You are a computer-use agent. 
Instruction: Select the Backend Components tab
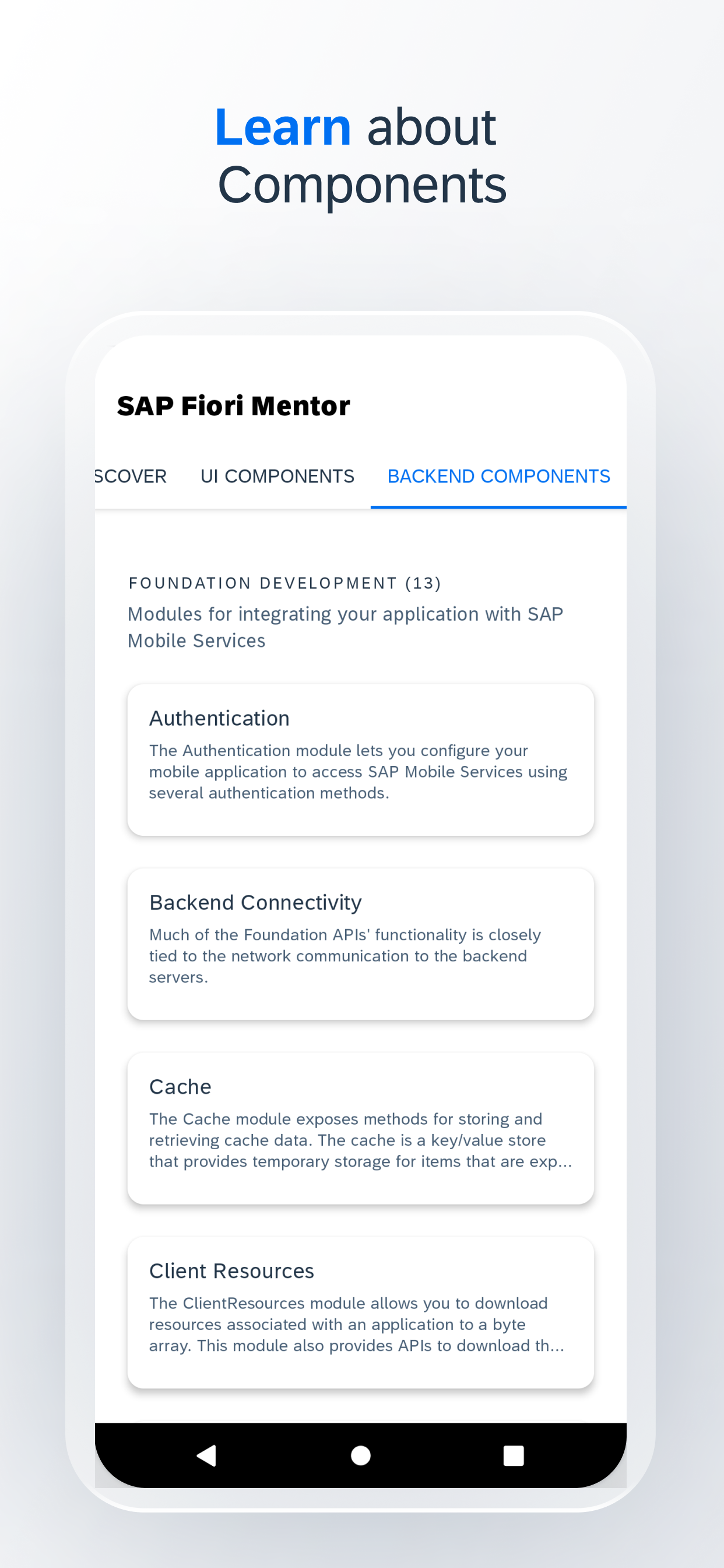[x=498, y=476]
